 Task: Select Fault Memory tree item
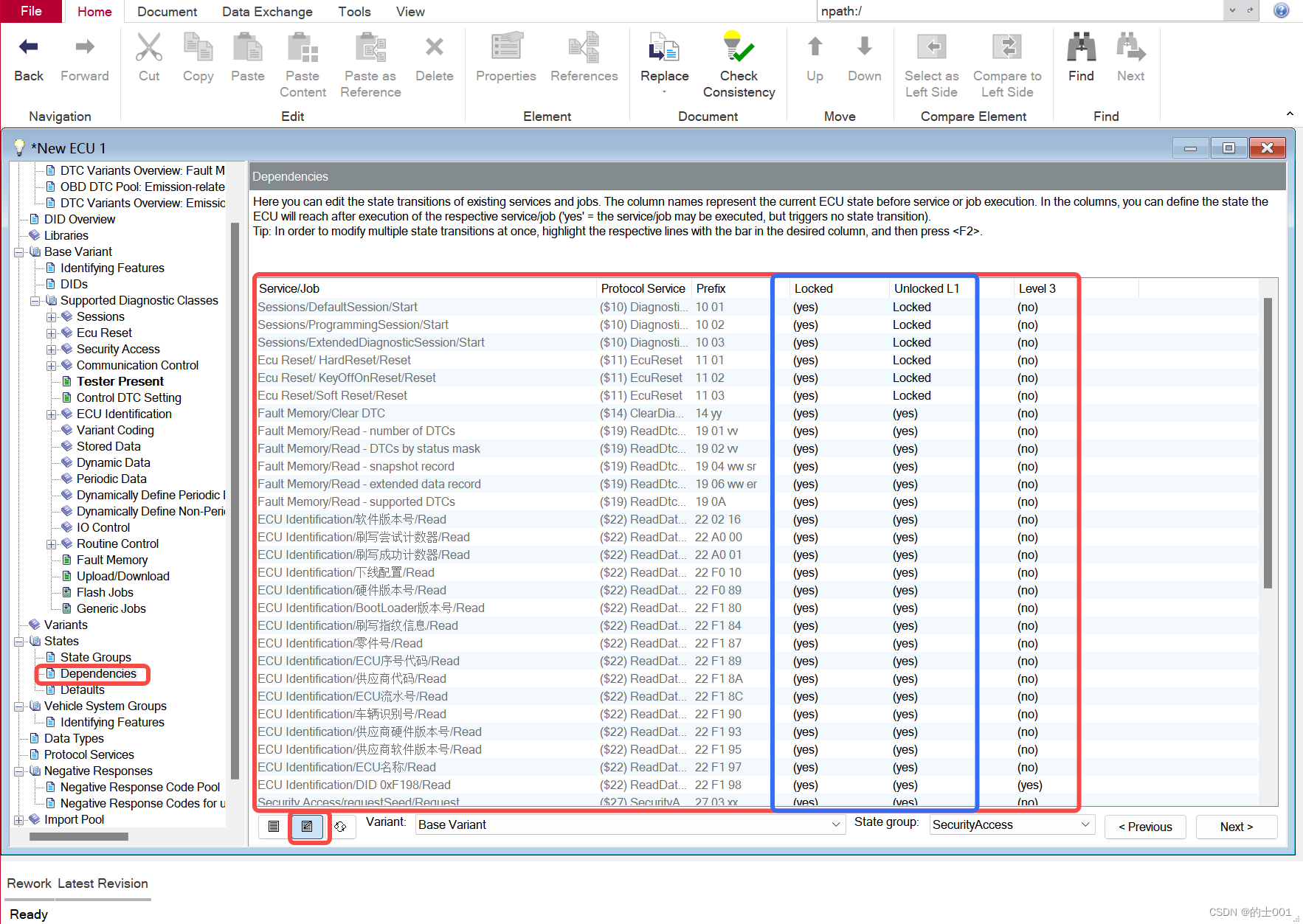pos(112,560)
